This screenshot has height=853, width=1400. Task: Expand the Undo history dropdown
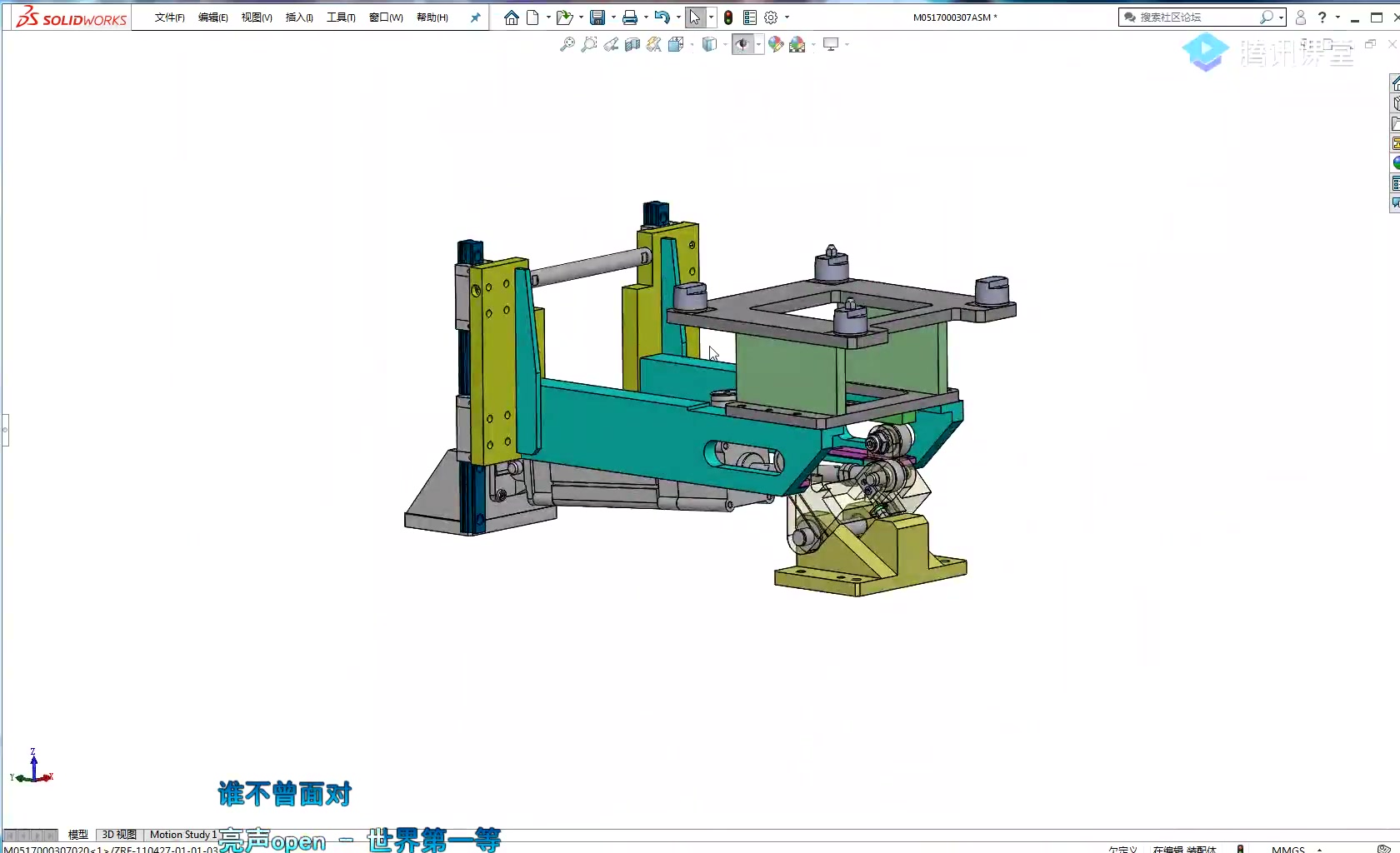(678, 17)
